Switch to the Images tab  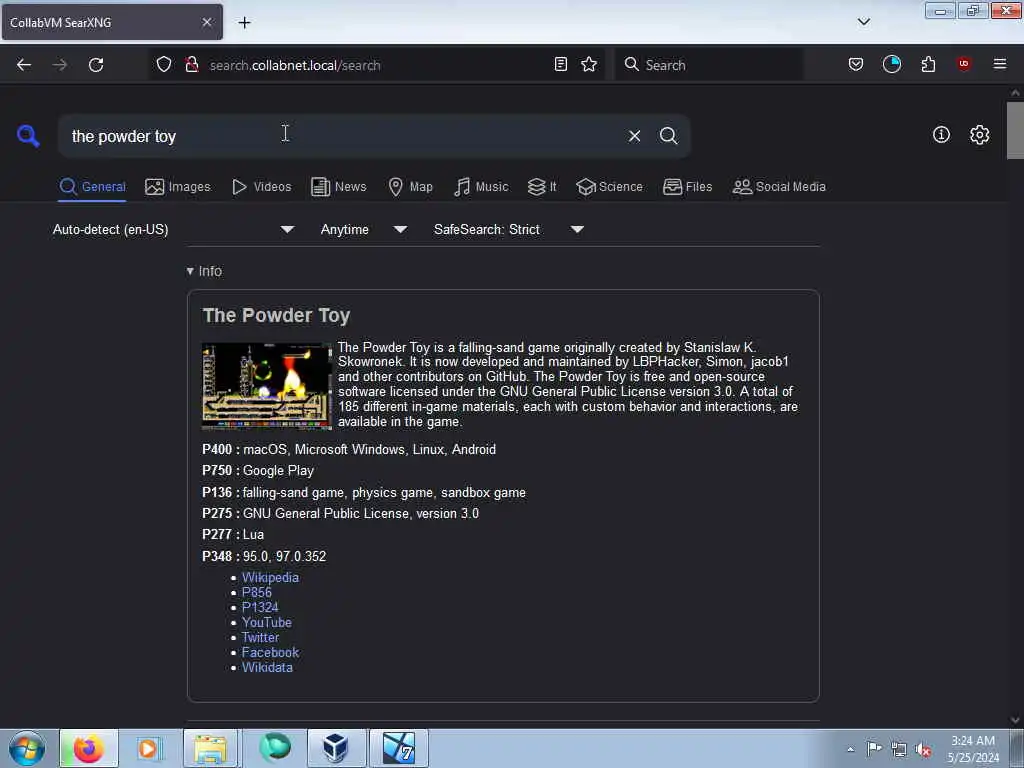point(178,187)
